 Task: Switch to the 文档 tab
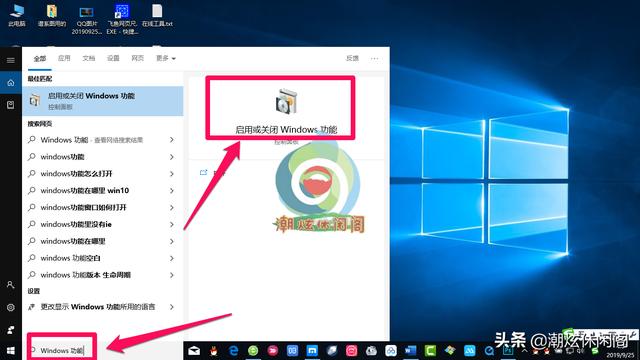(x=89, y=58)
